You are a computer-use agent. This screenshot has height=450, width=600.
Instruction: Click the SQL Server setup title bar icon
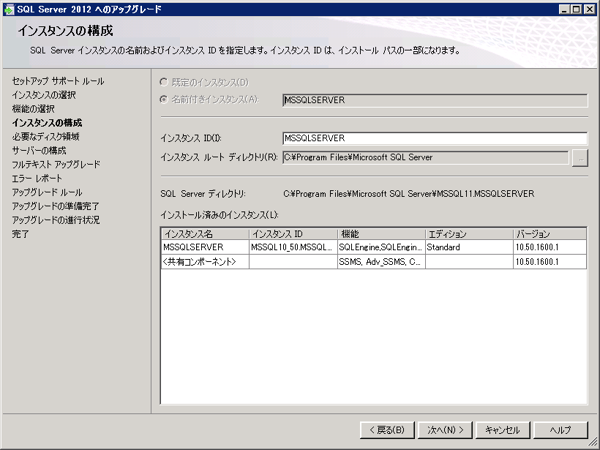coord(8,9)
